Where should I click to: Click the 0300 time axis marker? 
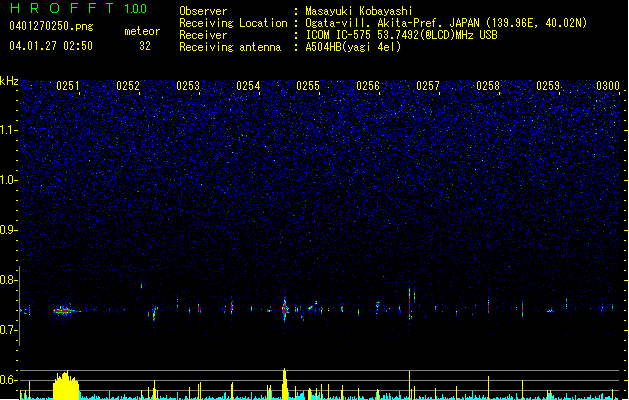(608, 86)
